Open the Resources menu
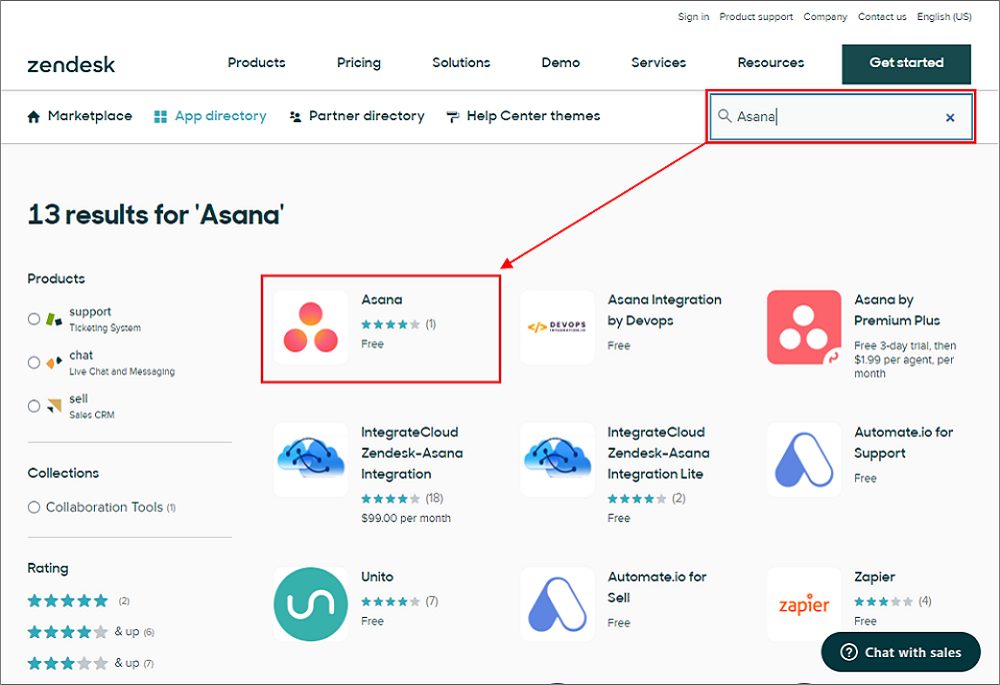The image size is (1000, 685). click(x=771, y=63)
